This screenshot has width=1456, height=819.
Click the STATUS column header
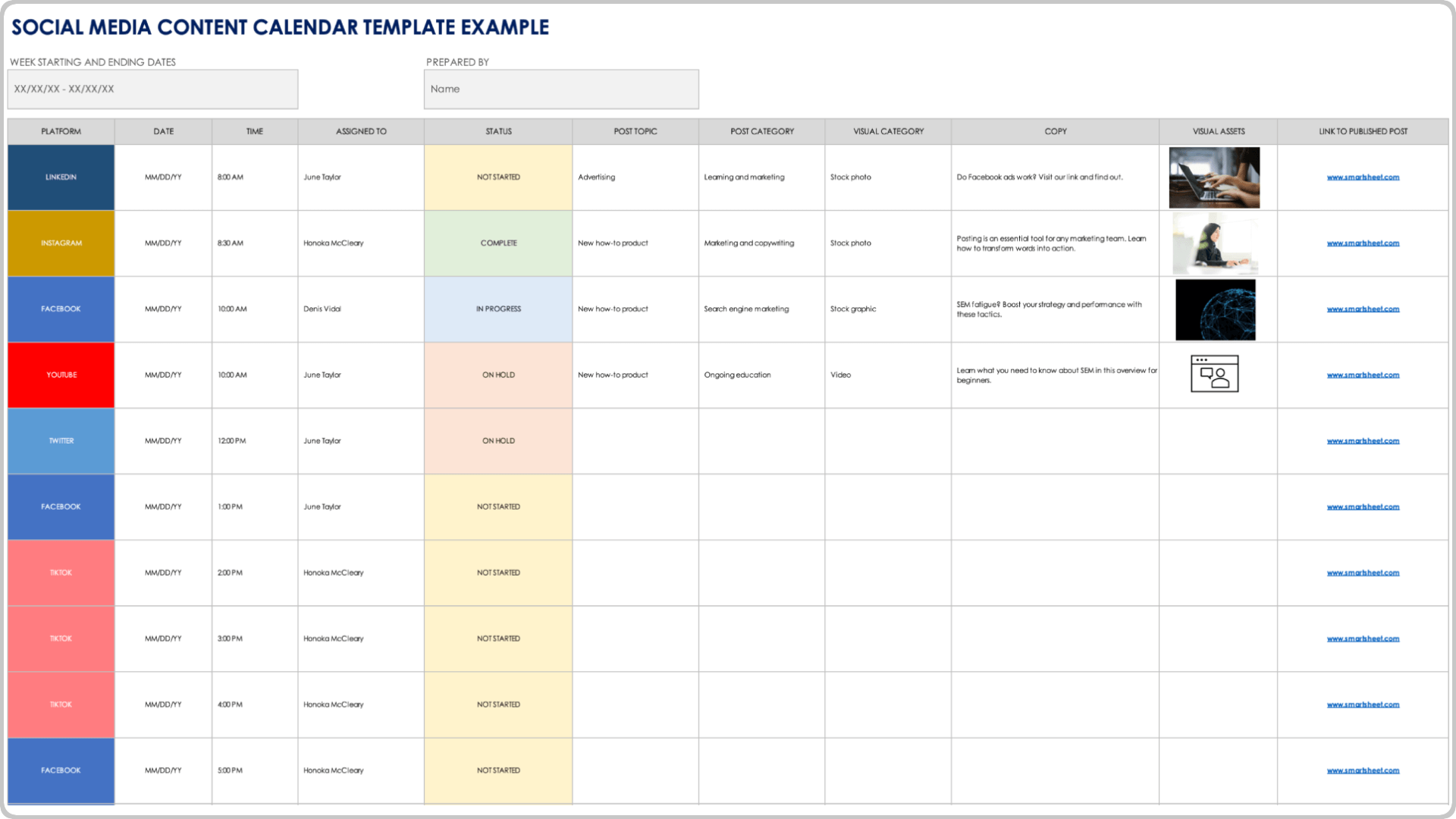(498, 131)
